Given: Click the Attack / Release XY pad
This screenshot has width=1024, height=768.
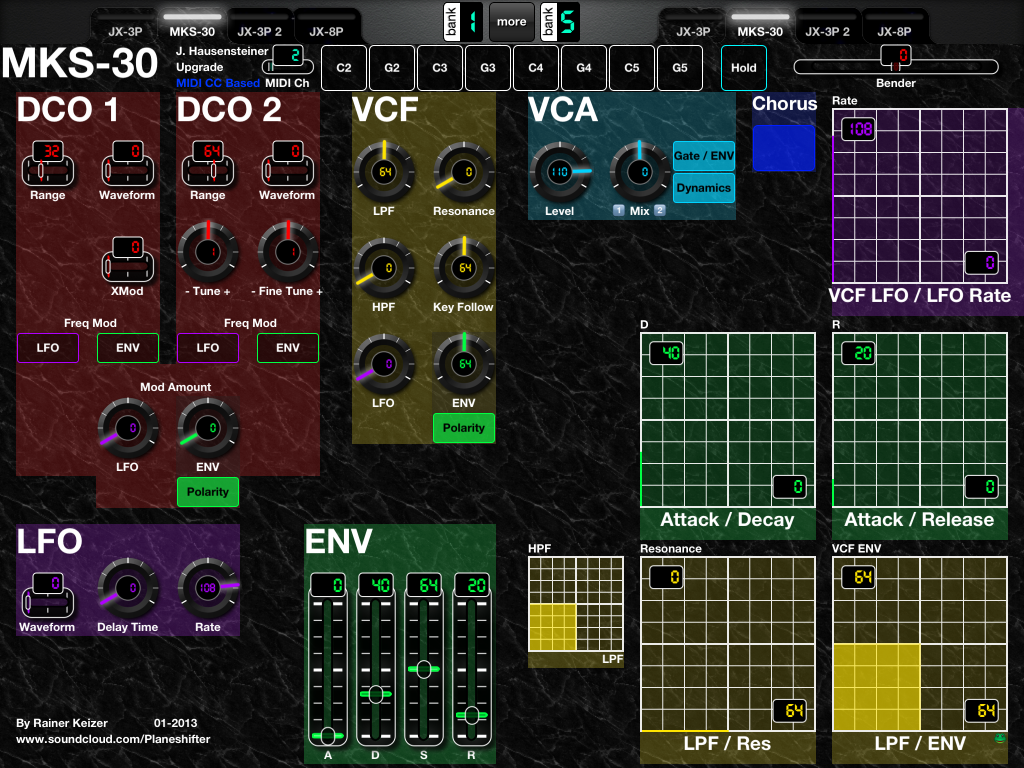Looking at the screenshot, I should coord(920,420).
